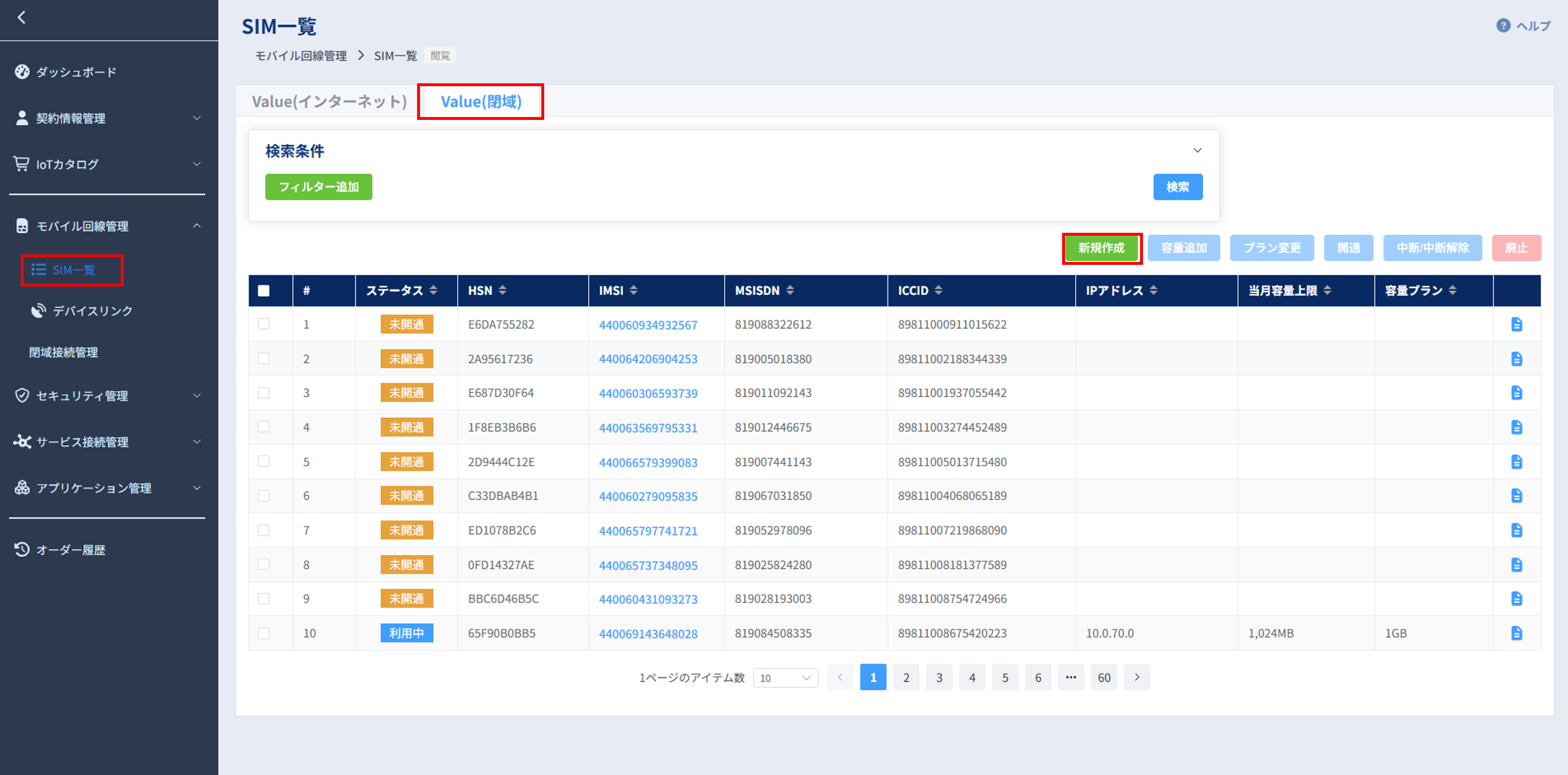
Task: Collapse the search conditions panel chevron
Action: tap(1197, 150)
